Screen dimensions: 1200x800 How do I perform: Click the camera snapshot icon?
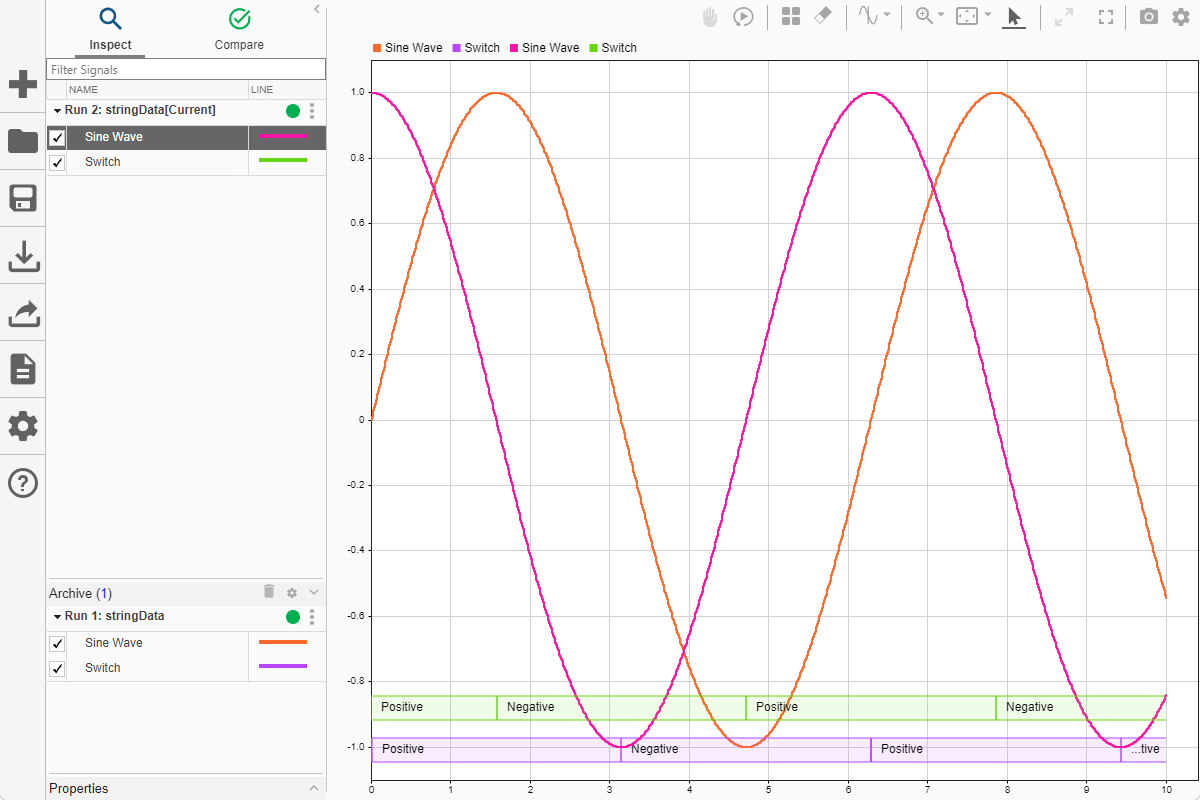tap(1149, 17)
